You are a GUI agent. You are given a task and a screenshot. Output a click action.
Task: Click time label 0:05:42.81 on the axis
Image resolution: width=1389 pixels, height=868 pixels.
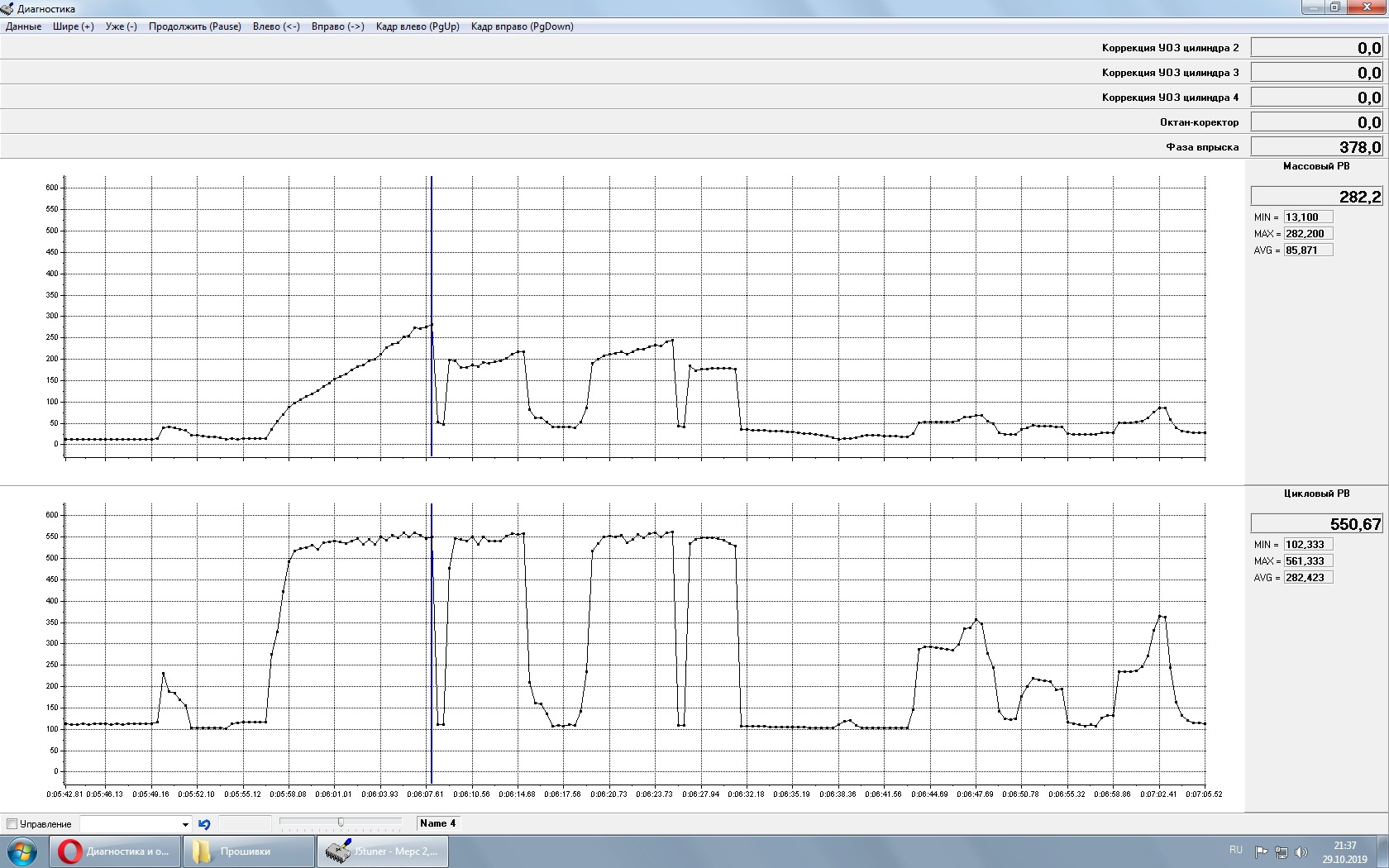click(x=64, y=794)
